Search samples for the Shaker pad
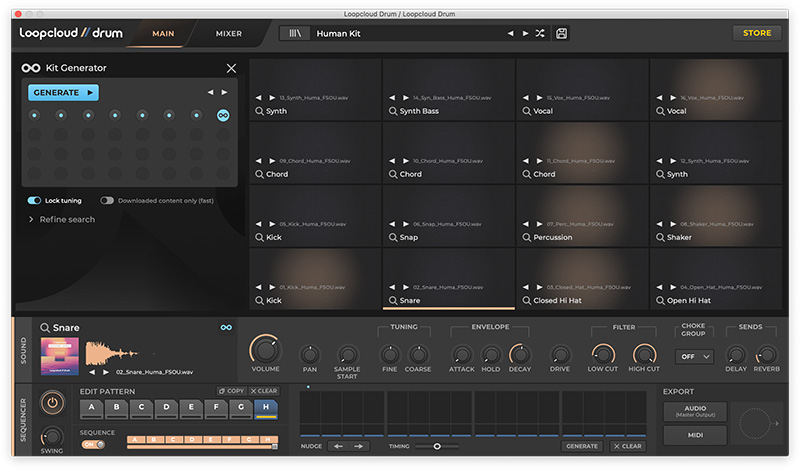 pos(660,237)
